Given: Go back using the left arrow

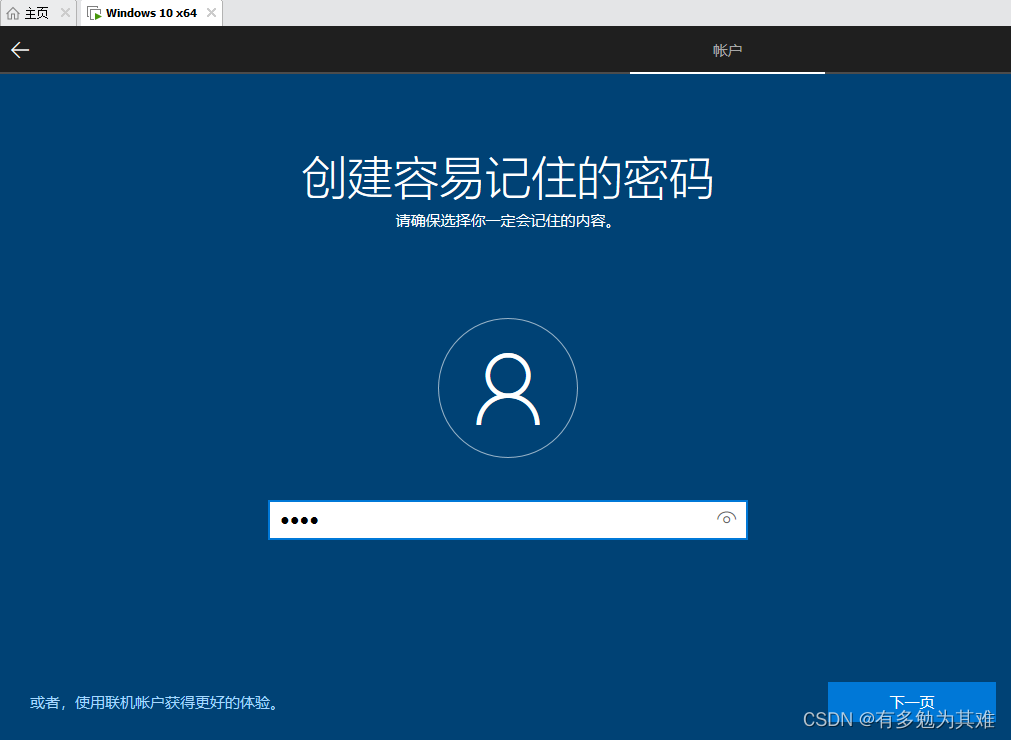Looking at the screenshot, I should [20, 50].
